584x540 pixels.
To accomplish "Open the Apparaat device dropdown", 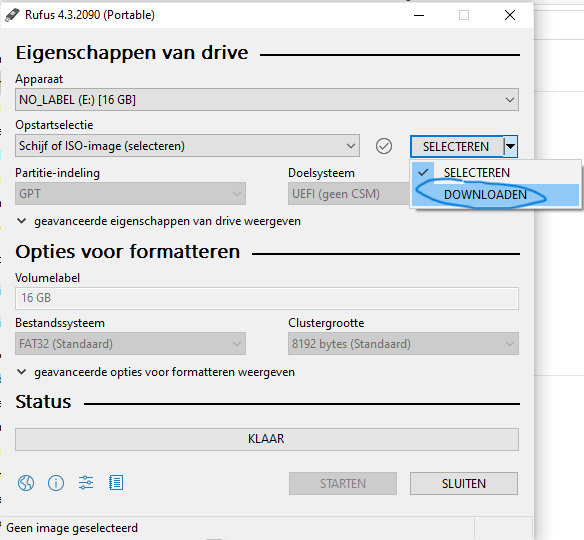I will click(267, 99).
